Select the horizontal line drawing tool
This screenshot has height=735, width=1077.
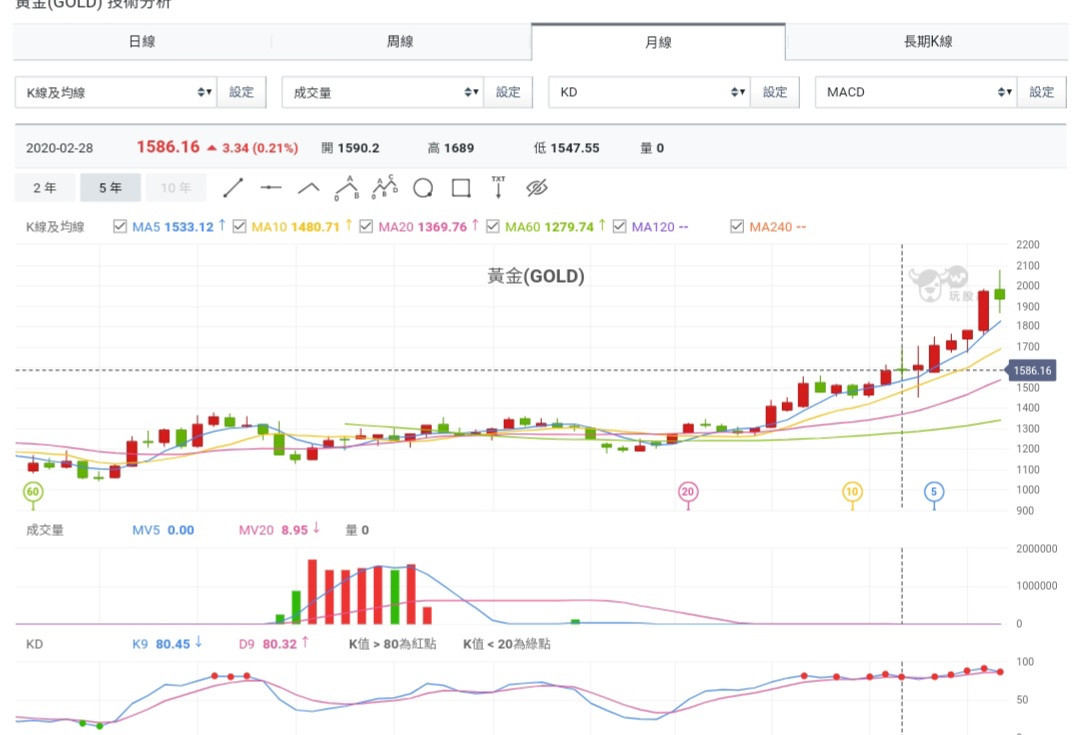(x=271, y=188)
